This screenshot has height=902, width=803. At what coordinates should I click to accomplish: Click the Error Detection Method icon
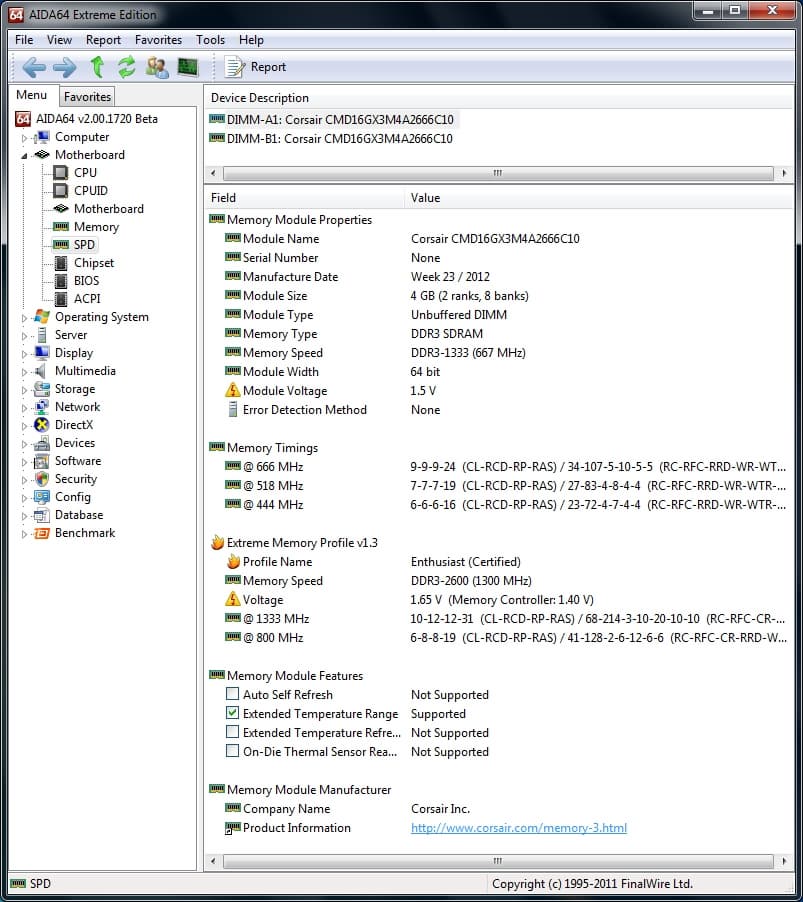coord(232,410)
